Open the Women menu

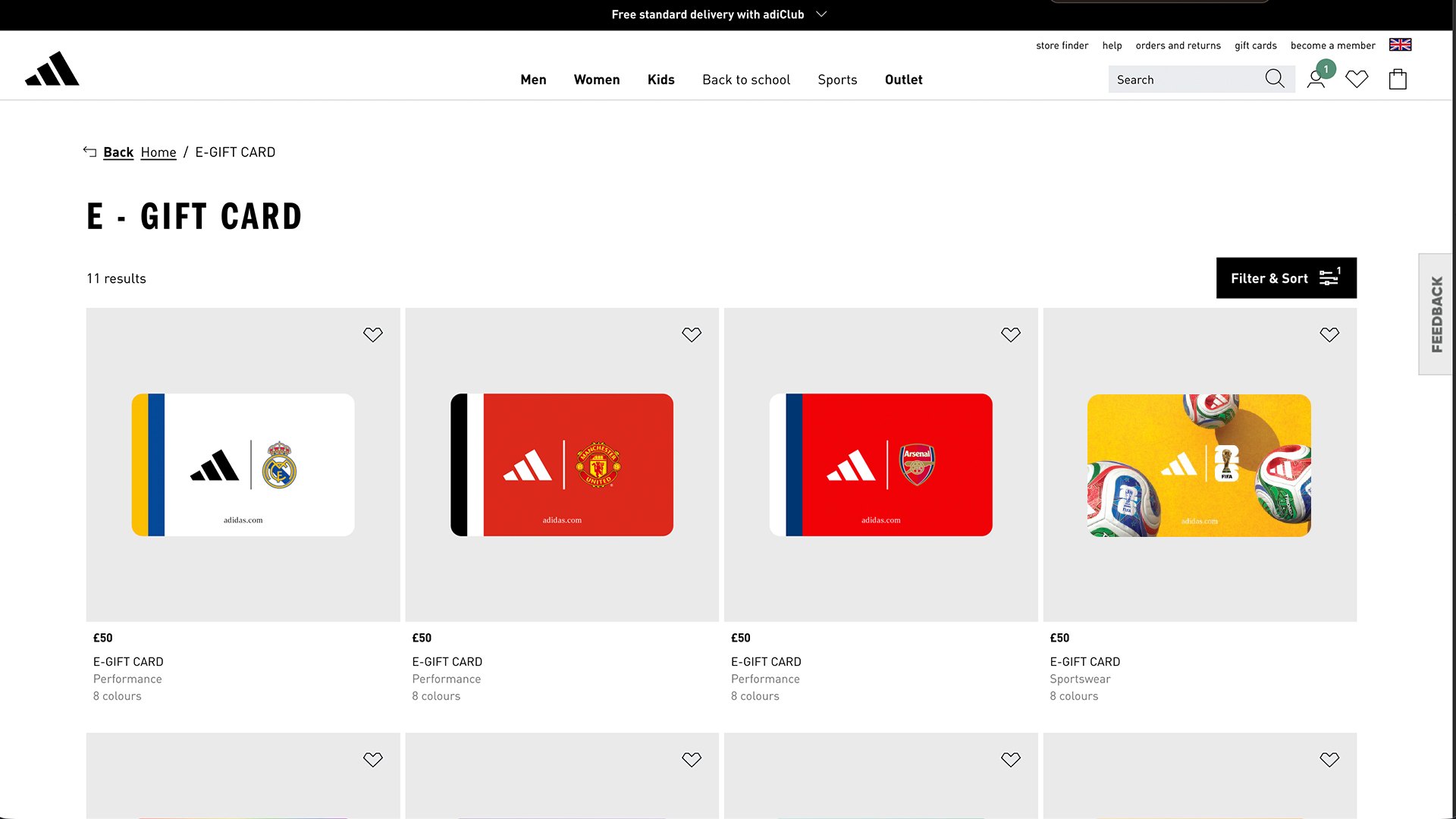[597, 80]
